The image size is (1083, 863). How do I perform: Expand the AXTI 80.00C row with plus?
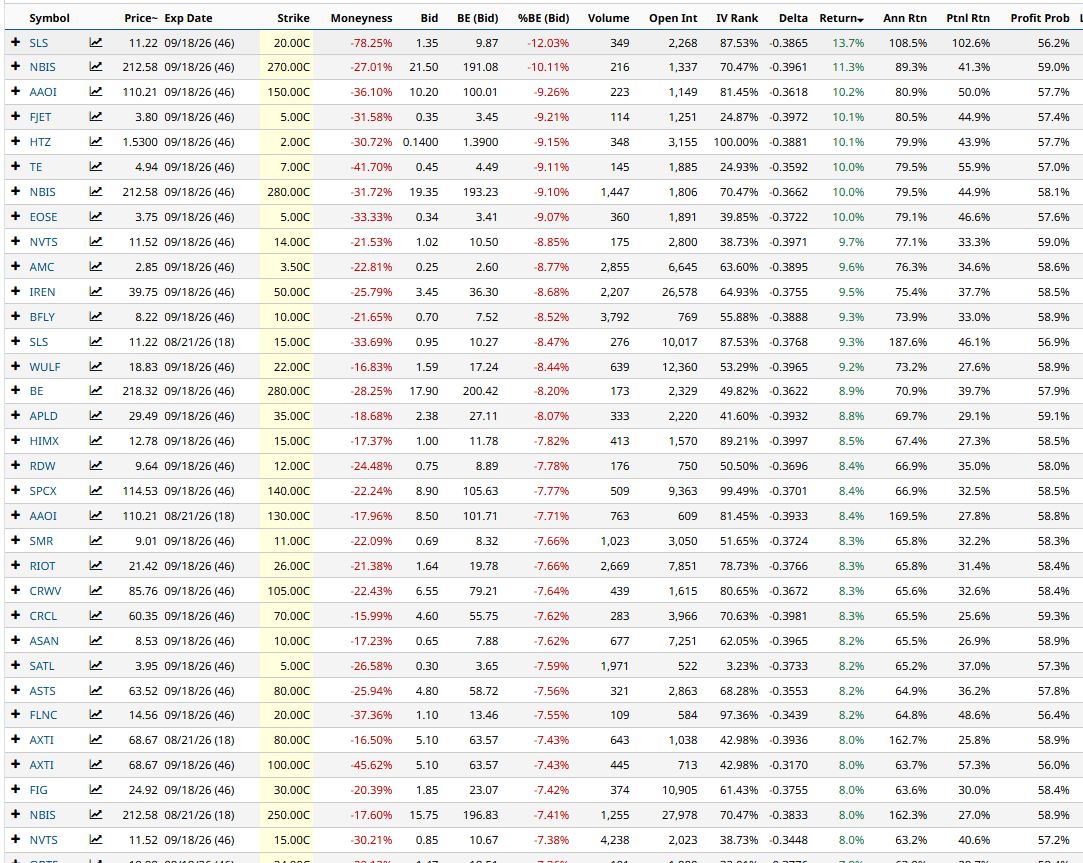tap(16, 739)
